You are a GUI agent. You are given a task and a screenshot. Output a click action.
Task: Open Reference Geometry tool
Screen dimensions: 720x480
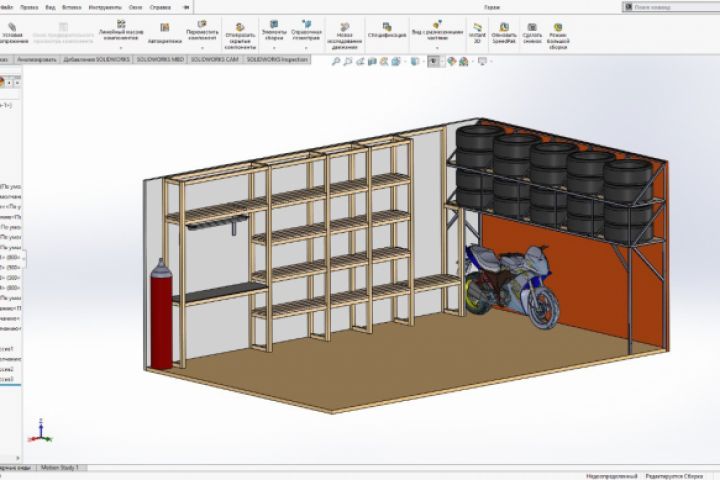(x=306, y=30)
